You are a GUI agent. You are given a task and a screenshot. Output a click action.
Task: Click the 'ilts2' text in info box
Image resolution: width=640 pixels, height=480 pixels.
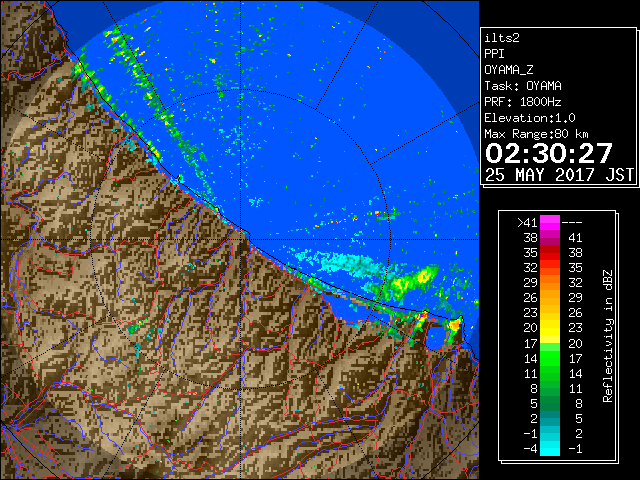click(502, 38)
